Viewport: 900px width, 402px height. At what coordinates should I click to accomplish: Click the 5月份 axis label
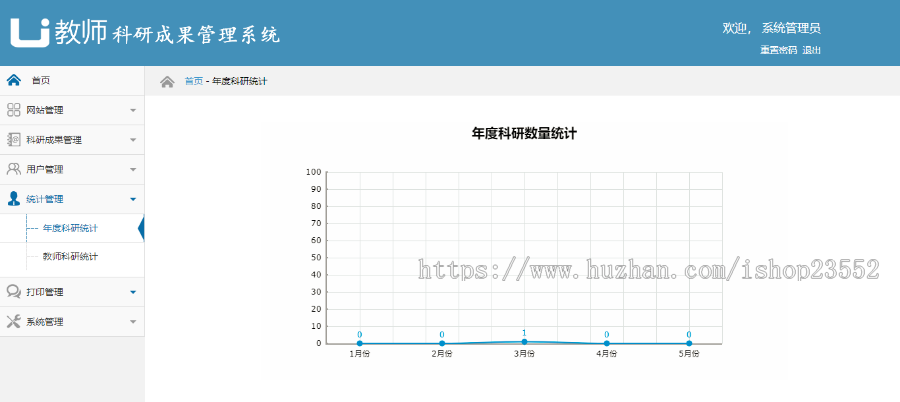[x=689, y=354]
